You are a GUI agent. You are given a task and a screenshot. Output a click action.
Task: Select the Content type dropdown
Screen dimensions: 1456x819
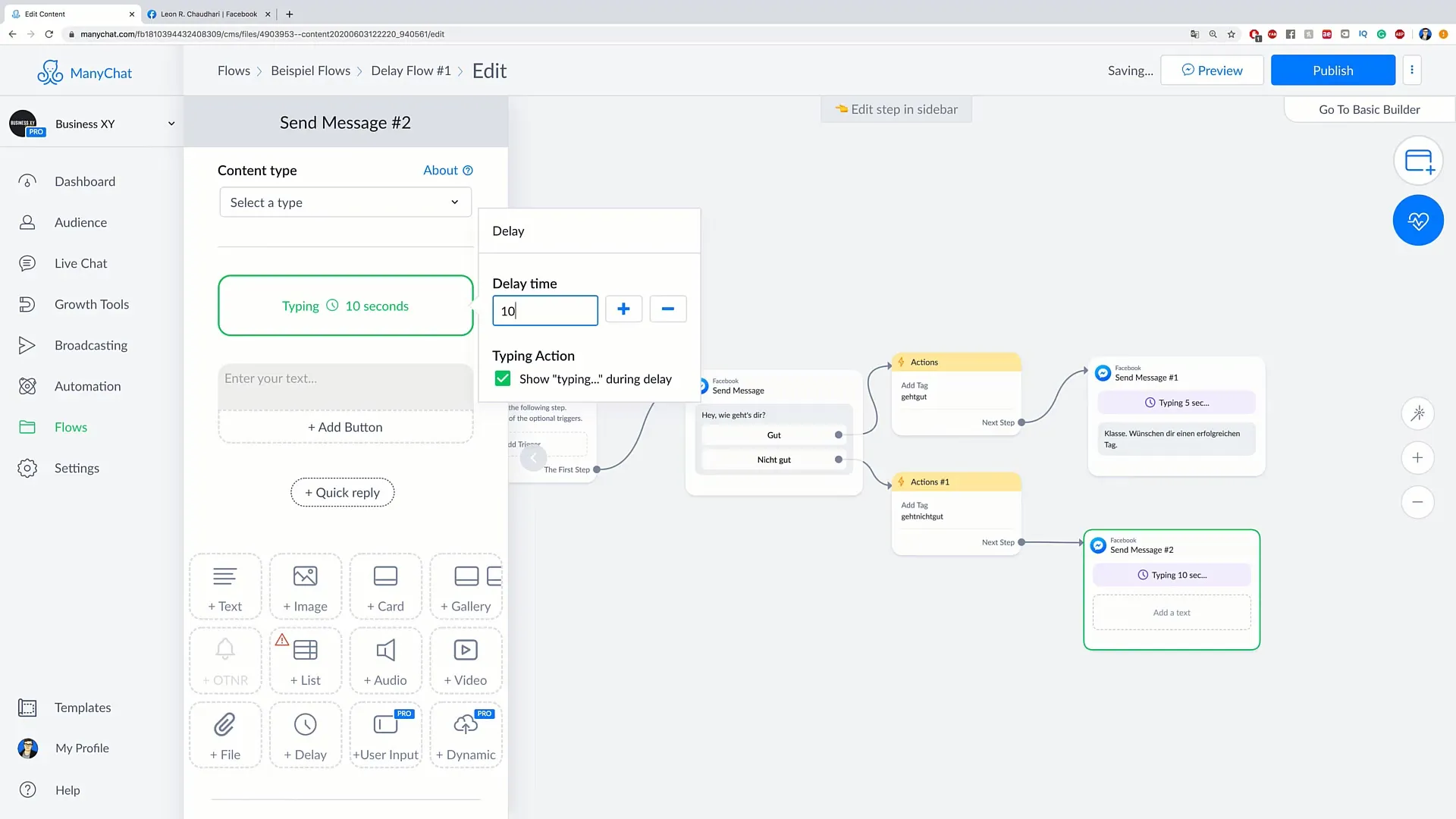345,202
